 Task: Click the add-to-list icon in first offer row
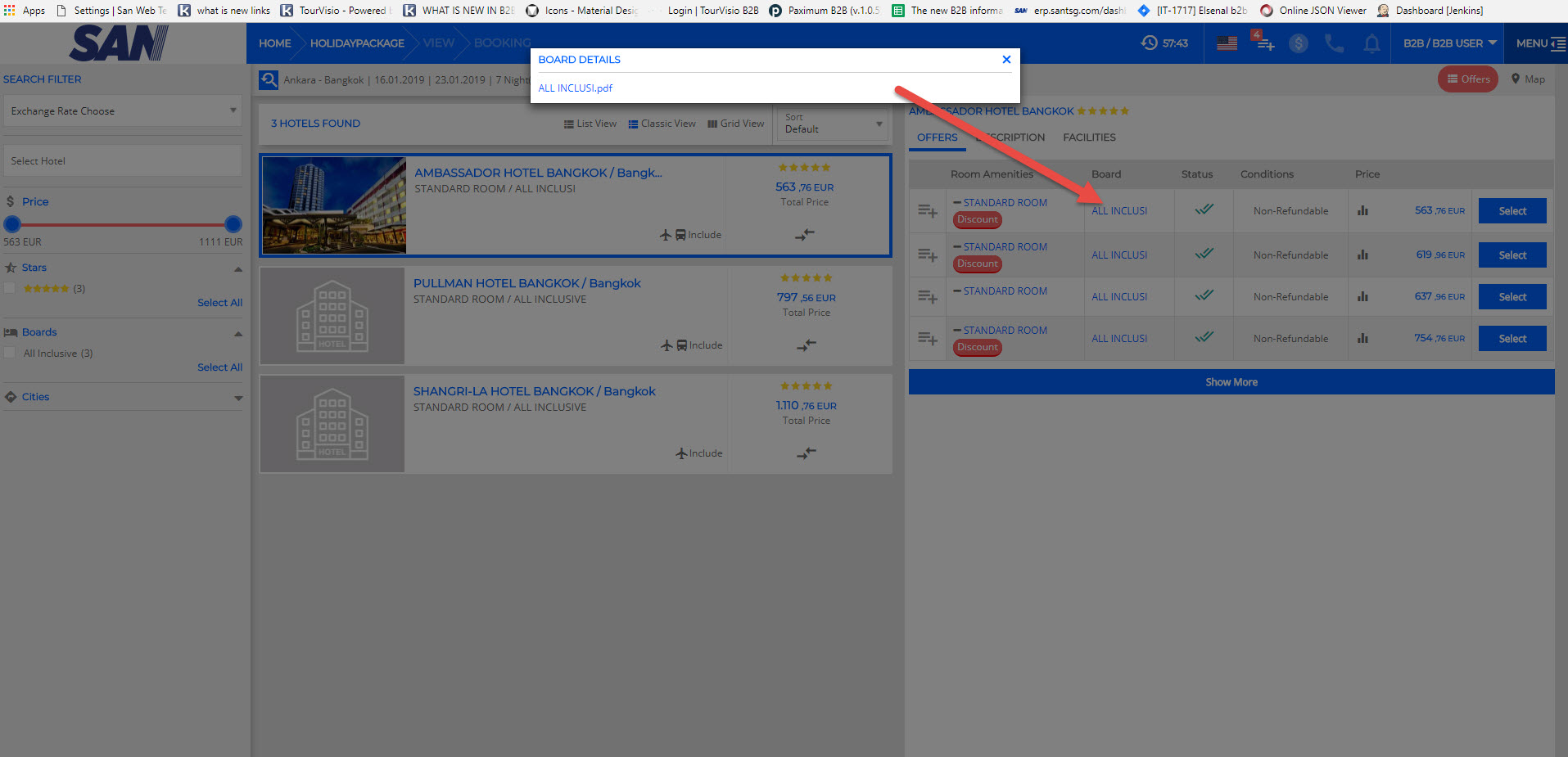(927, 211)
